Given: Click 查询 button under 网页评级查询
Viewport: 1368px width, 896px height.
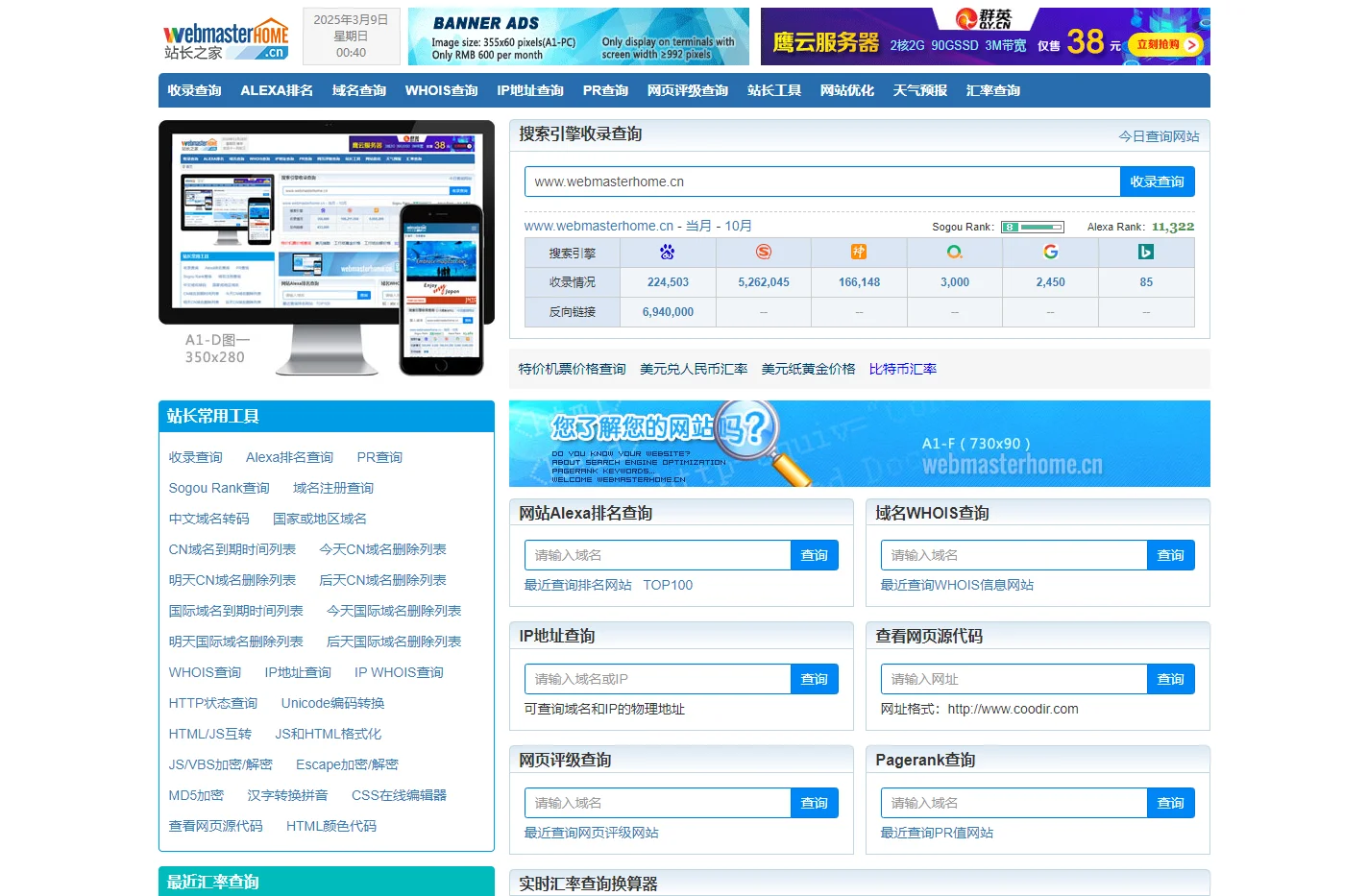Looking at the screenshot, I should (815, 803).
